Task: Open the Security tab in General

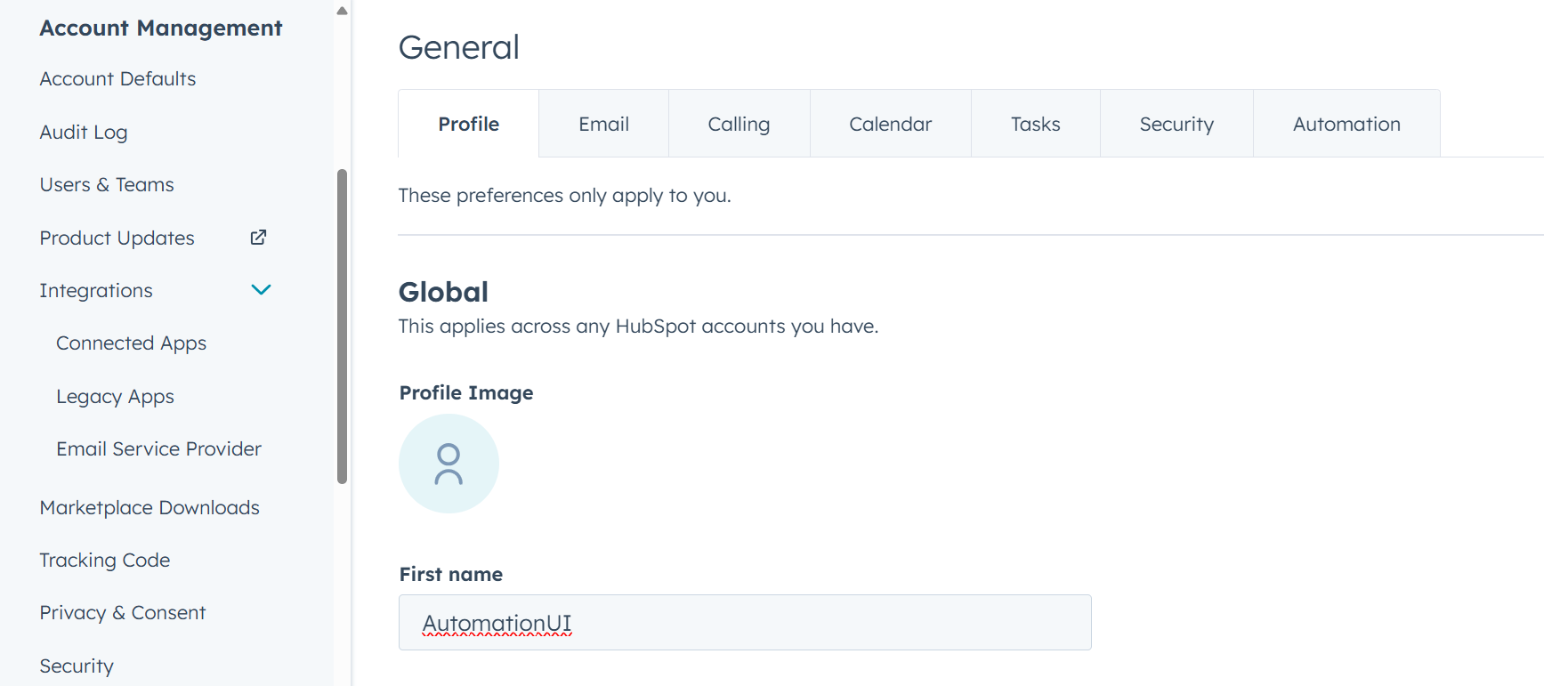Action: [x=1176, y=125]
